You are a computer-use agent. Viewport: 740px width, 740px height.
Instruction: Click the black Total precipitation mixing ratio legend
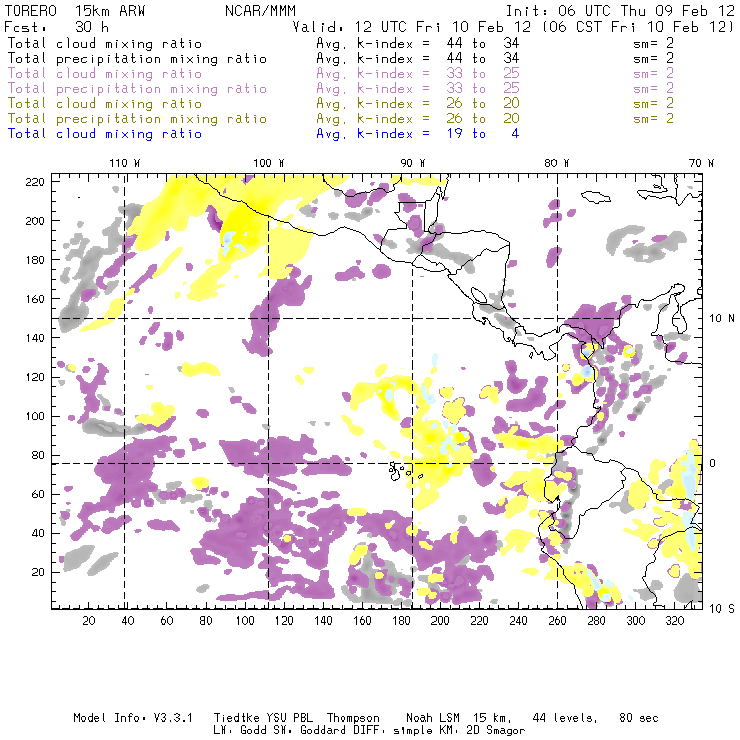point(137,59)
